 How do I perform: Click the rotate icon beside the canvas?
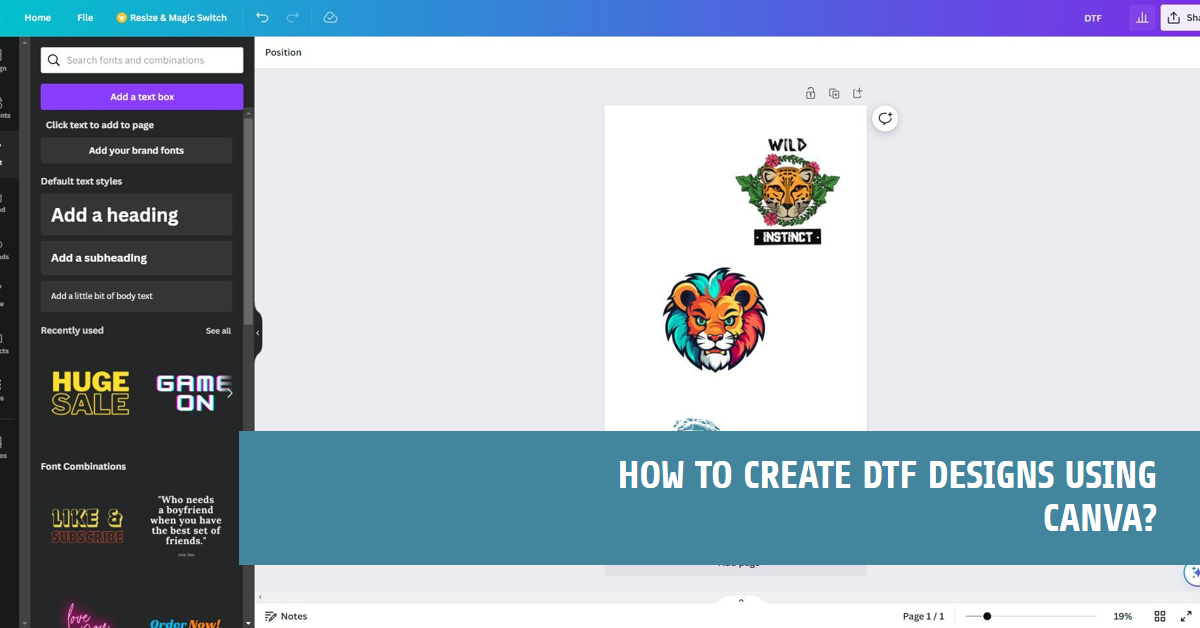pos(884,117)
